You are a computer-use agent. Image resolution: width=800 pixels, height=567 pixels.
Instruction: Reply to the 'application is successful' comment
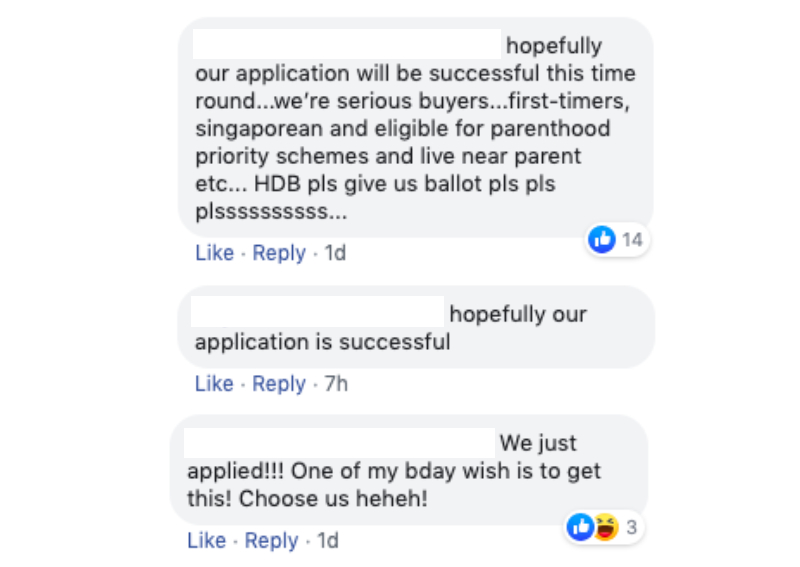click(279, 383)
